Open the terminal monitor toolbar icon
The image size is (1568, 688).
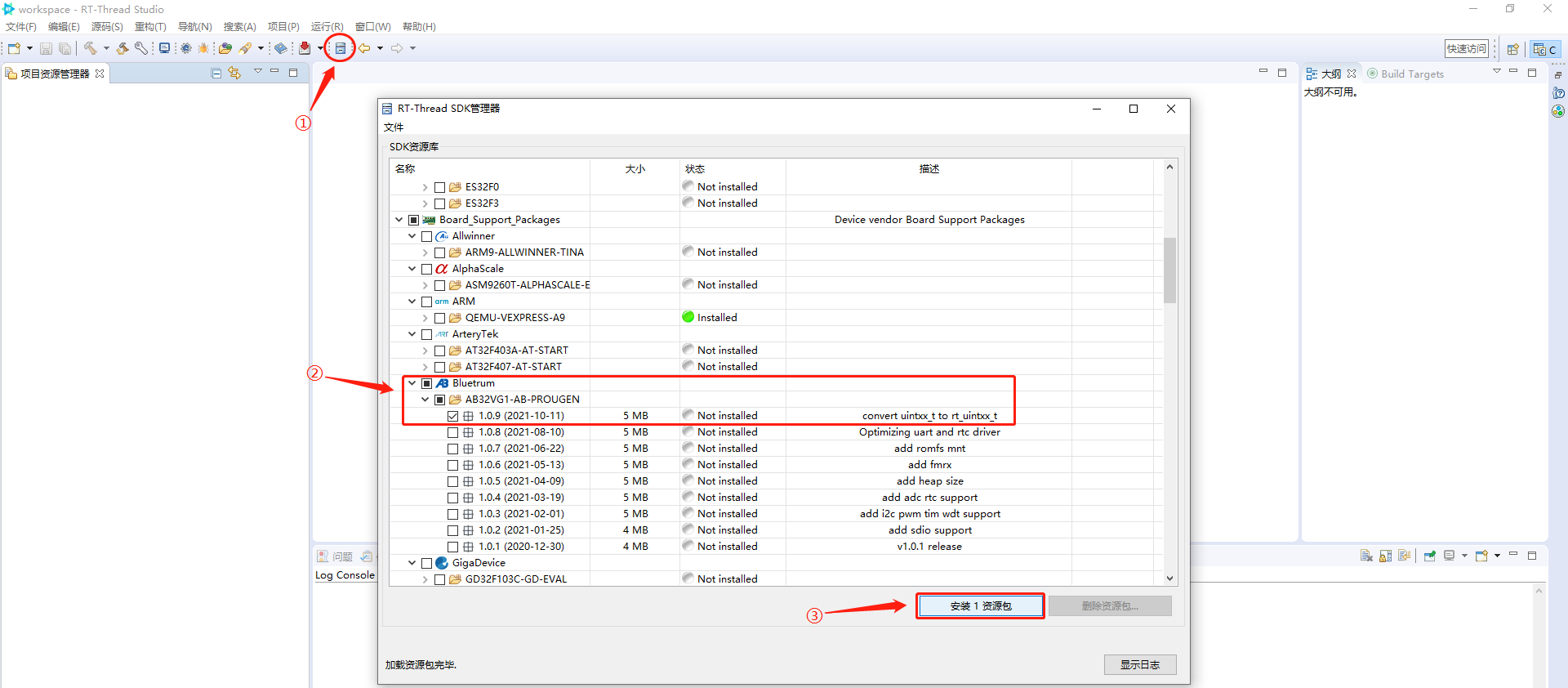164,48
